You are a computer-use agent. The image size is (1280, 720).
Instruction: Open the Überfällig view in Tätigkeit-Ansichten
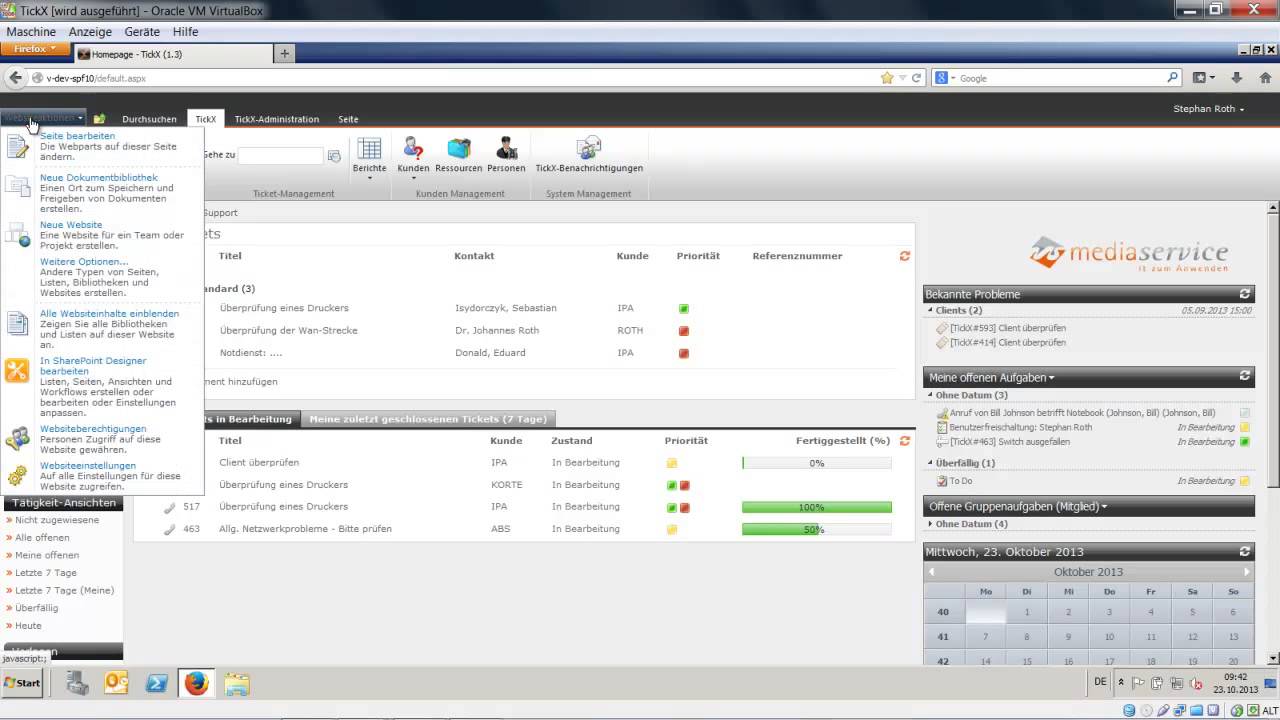tap(37, 608)
